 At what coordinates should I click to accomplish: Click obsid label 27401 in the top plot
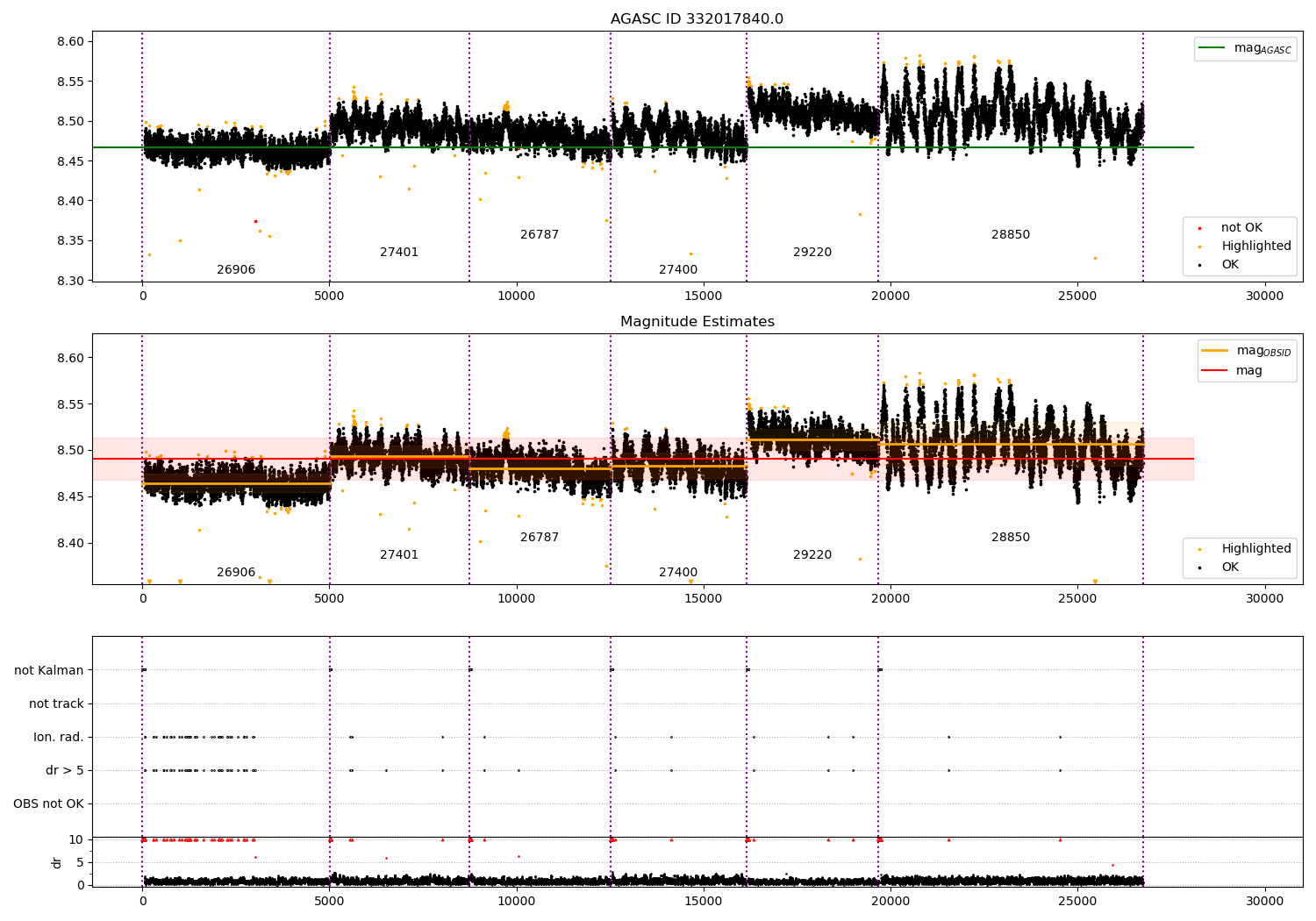[399, 253]
